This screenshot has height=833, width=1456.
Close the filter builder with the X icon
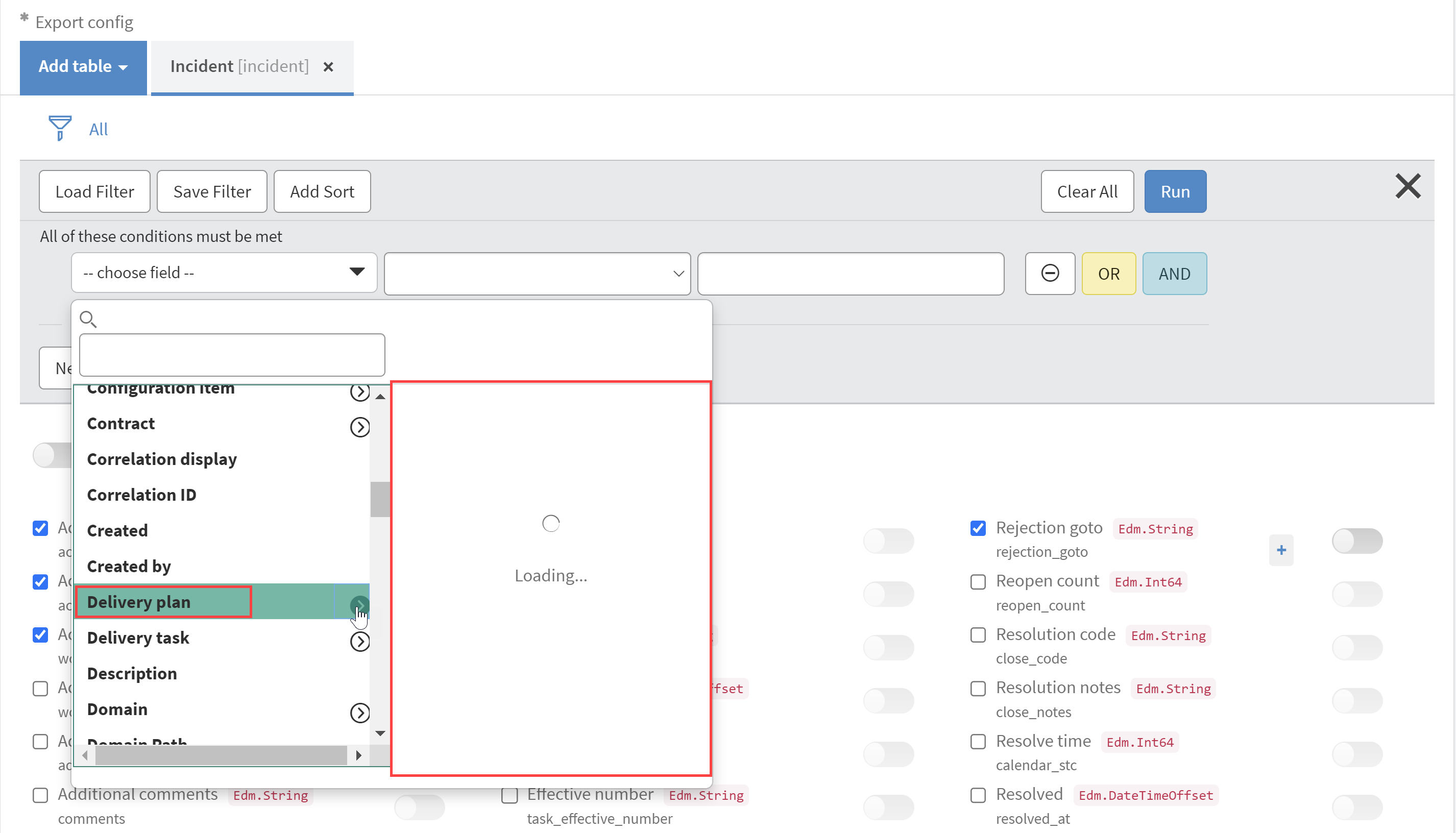pyautogui.click(x=1408, y=186)
